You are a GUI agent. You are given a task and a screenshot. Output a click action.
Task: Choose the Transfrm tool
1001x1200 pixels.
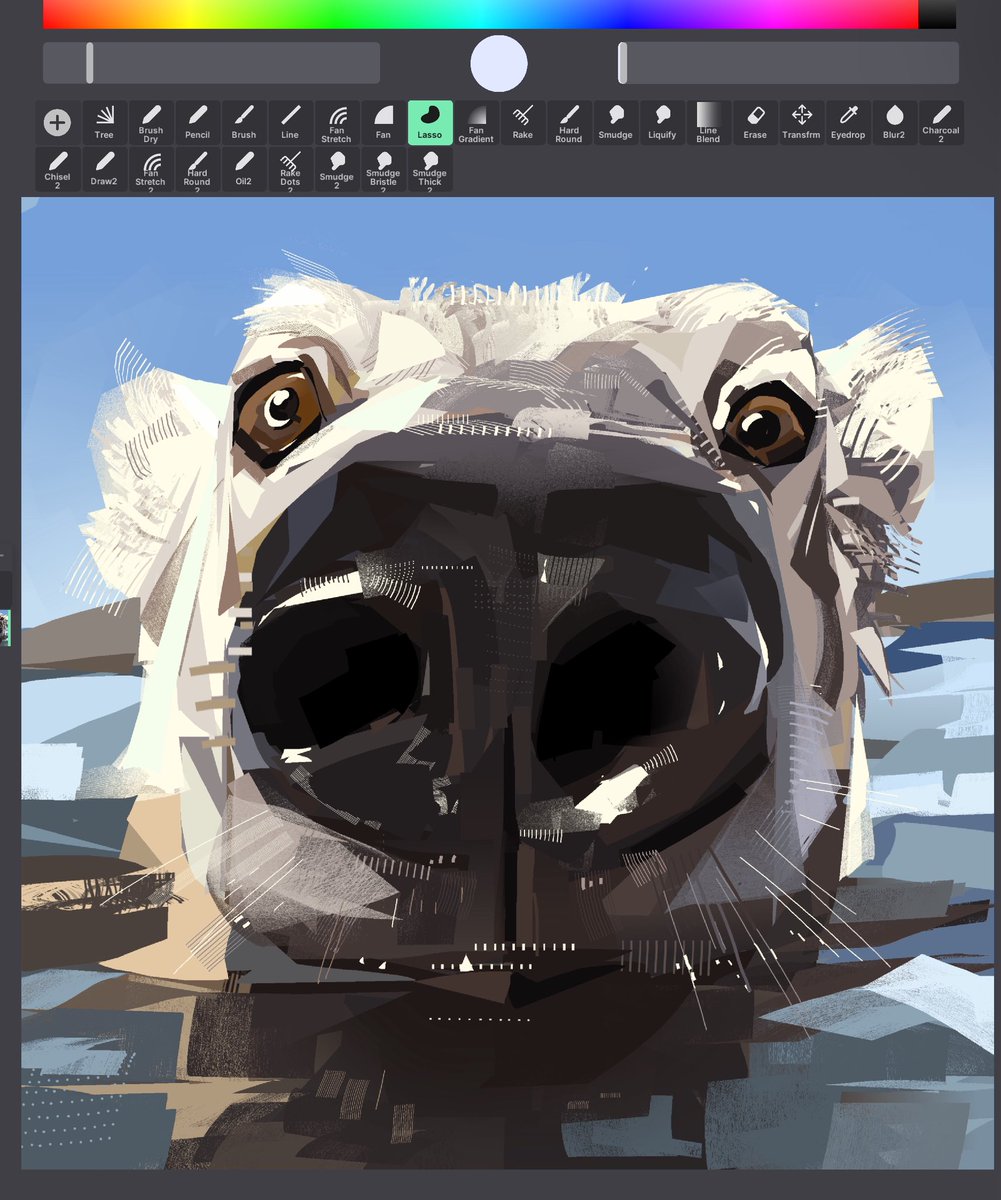pyautogui.click(x=800, y=122)
